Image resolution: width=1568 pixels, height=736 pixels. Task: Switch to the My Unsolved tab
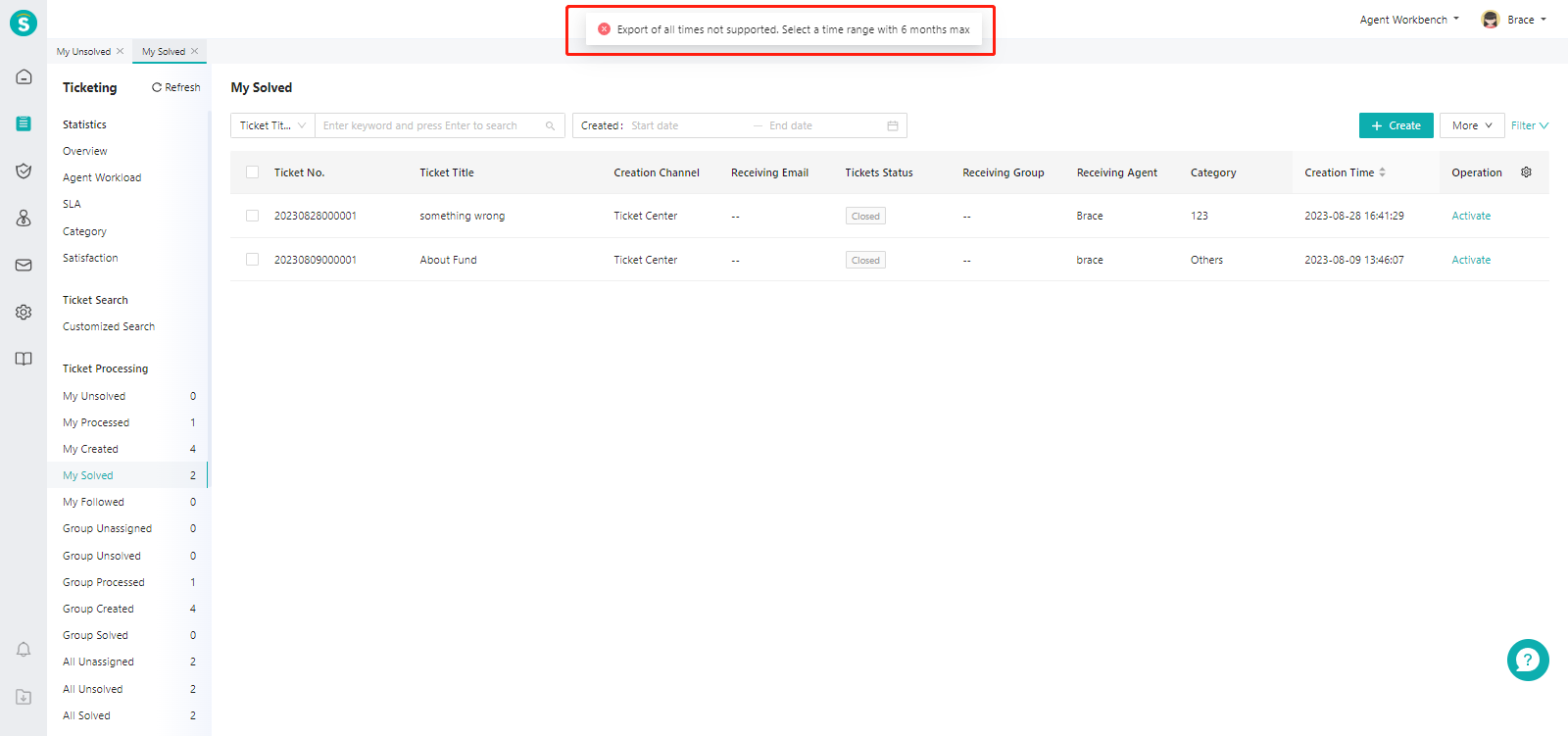(83, 52)
